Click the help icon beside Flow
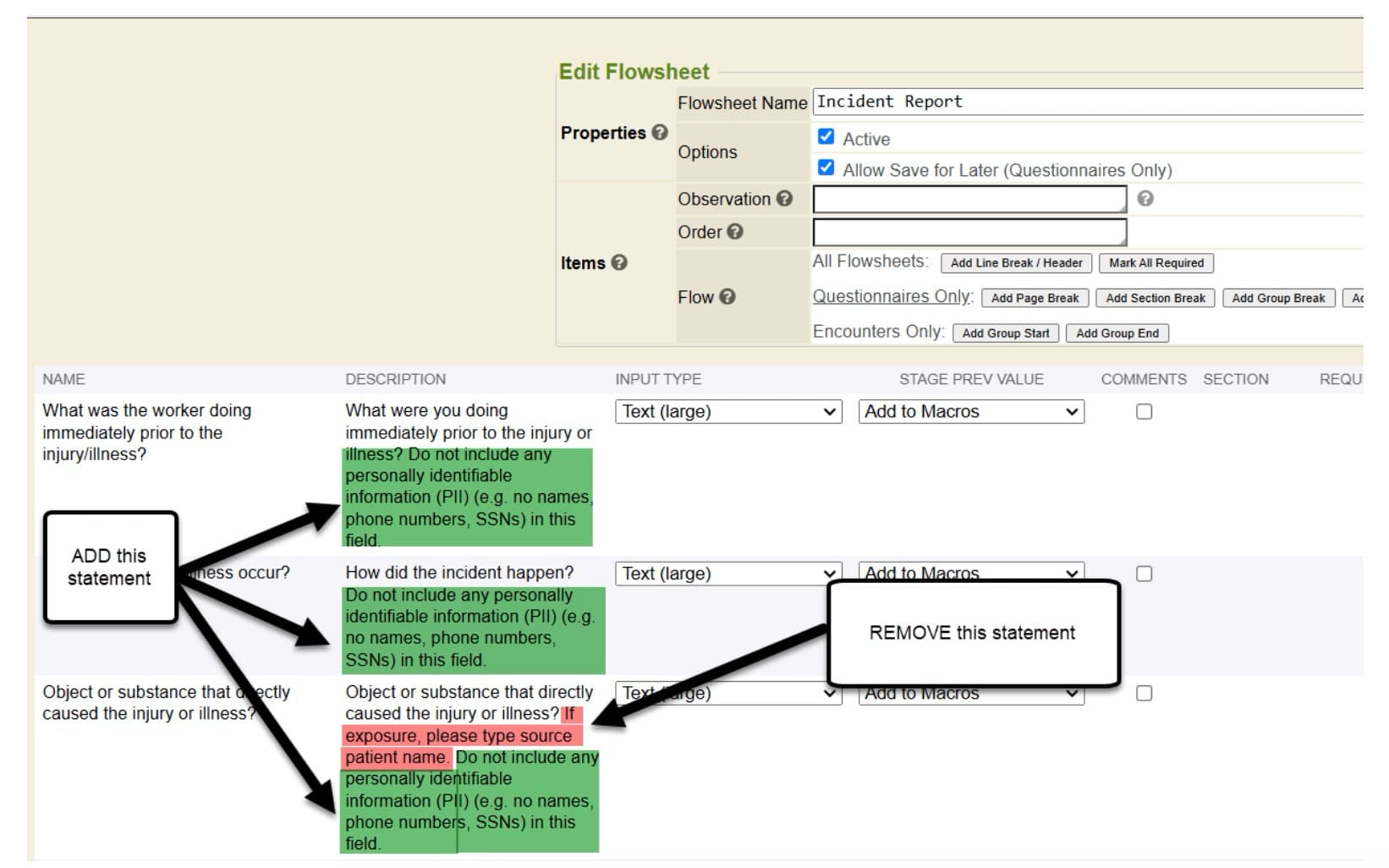Screen dimensions: 1389x868 click(x=727, y=297)
